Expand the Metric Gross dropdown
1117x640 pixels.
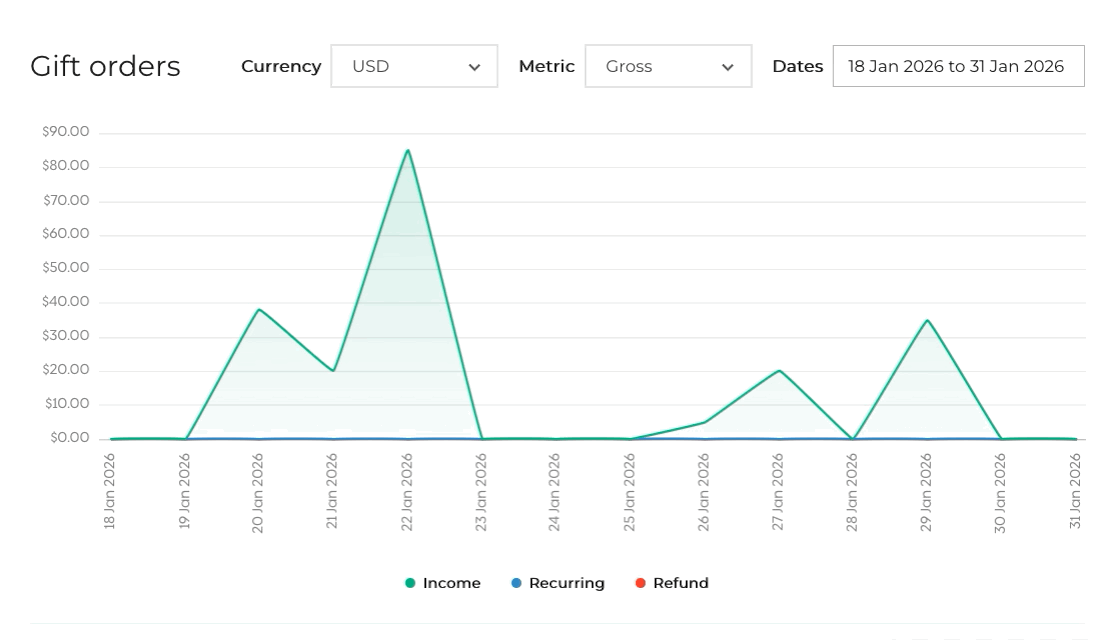(x=667, y=66)
